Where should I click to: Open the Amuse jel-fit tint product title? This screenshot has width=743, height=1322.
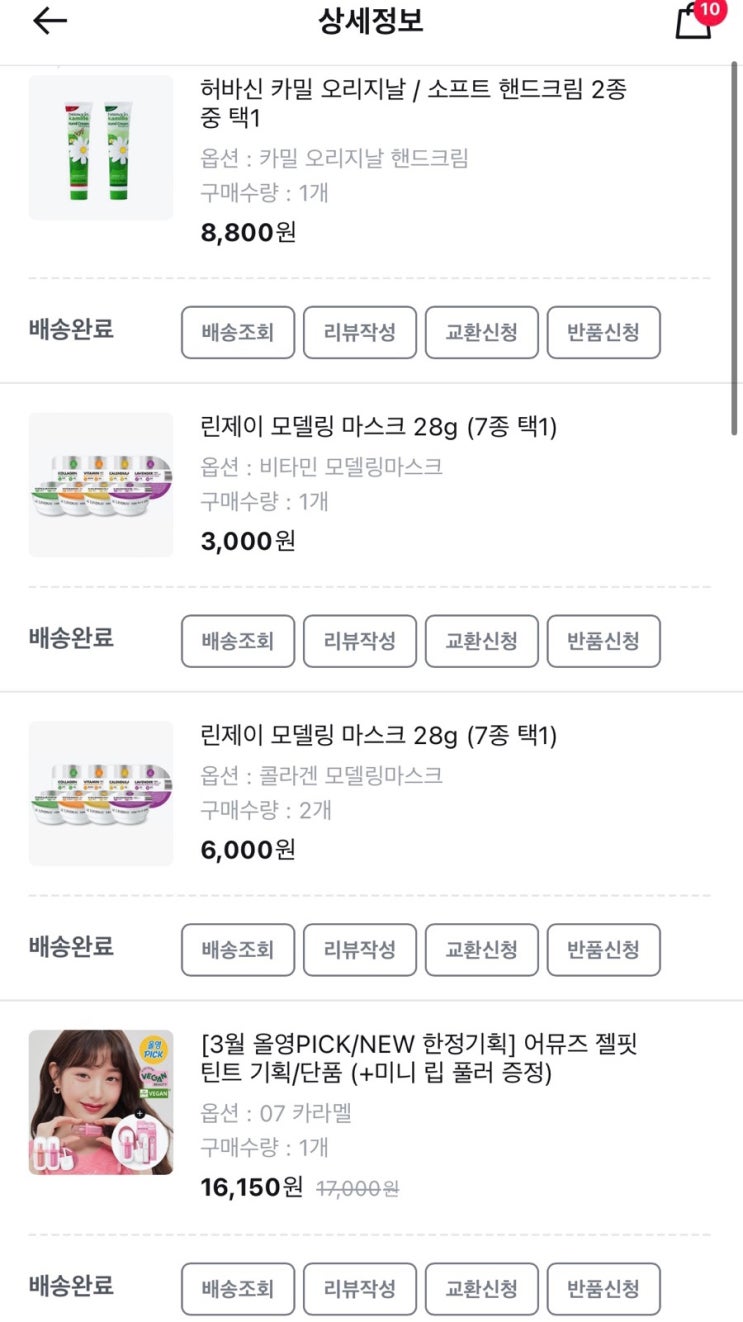tap(418, 1059)
